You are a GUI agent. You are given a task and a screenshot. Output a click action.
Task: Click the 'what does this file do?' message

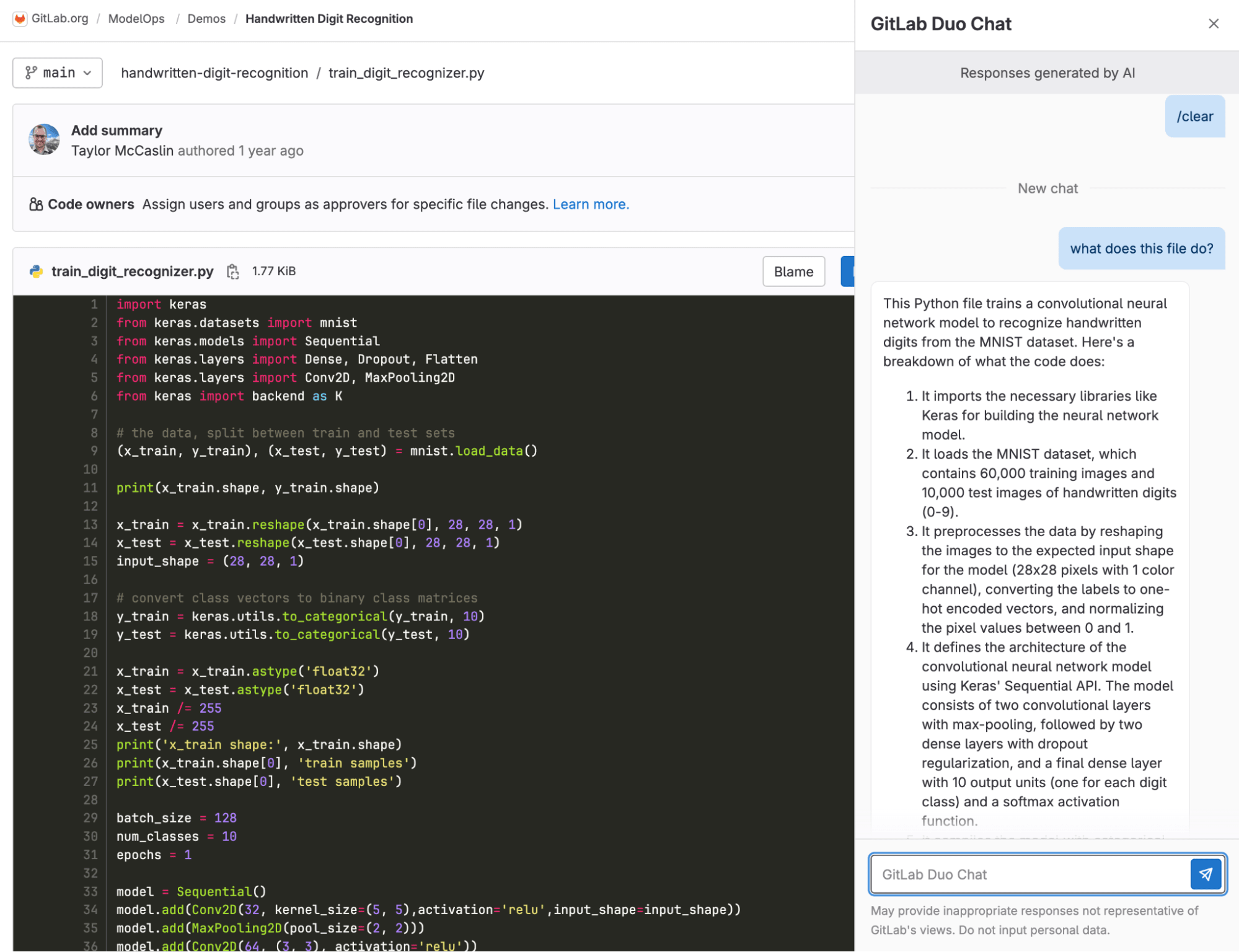(1141, 249)
